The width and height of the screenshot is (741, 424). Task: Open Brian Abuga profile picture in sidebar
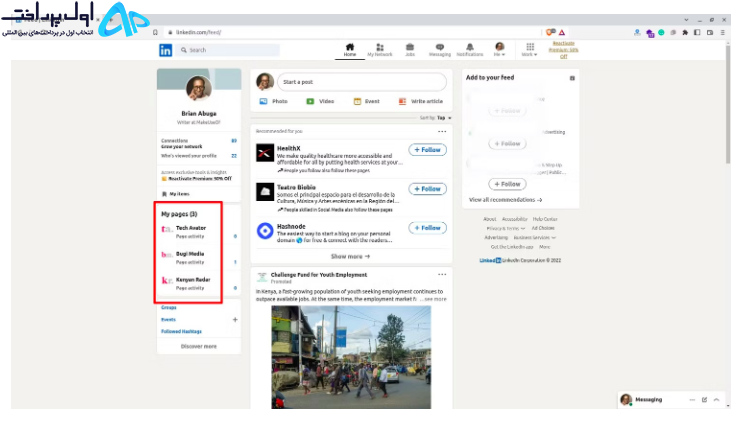tap(199, 88)
